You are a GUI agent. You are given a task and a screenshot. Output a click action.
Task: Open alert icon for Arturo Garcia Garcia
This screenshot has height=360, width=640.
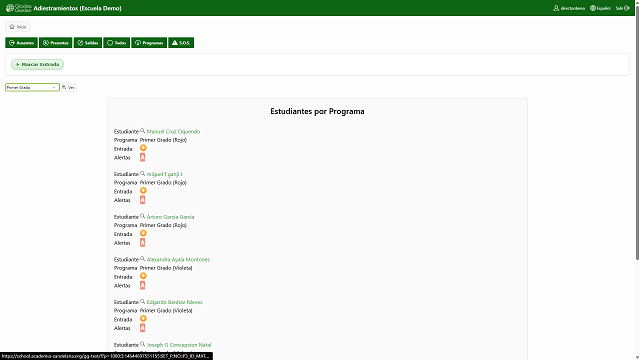142,242
